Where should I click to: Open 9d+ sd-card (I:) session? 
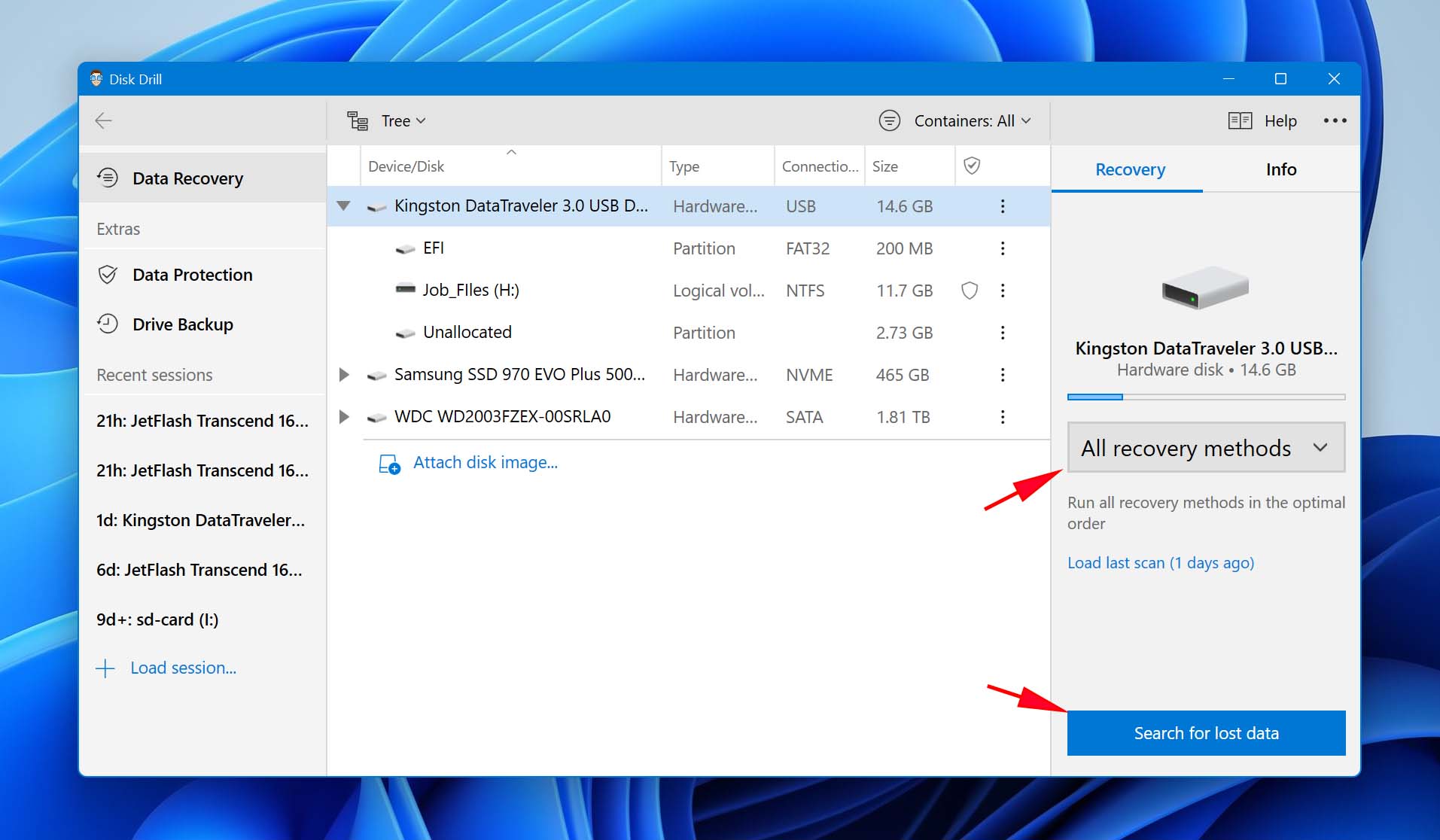point(202,619)
